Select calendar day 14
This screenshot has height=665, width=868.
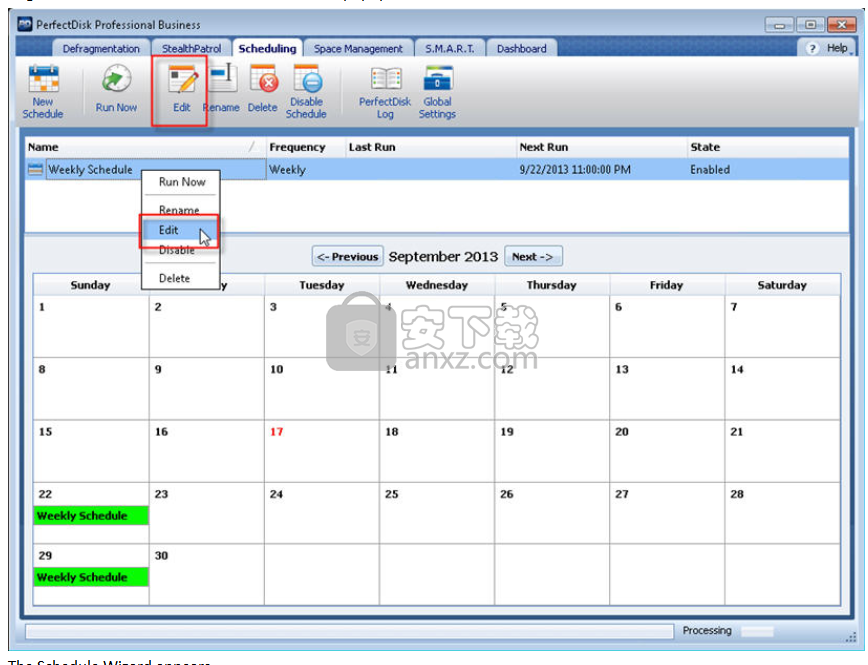[782, 388]
